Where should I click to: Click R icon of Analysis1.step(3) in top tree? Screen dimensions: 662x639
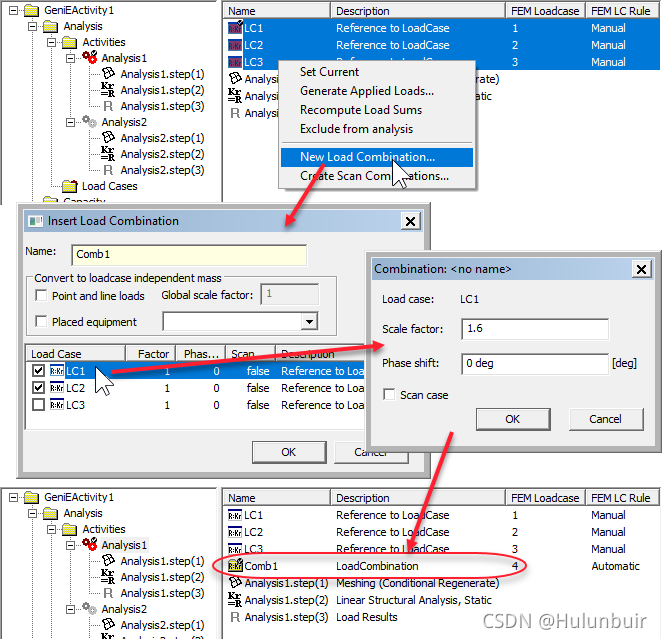(108, 106)
